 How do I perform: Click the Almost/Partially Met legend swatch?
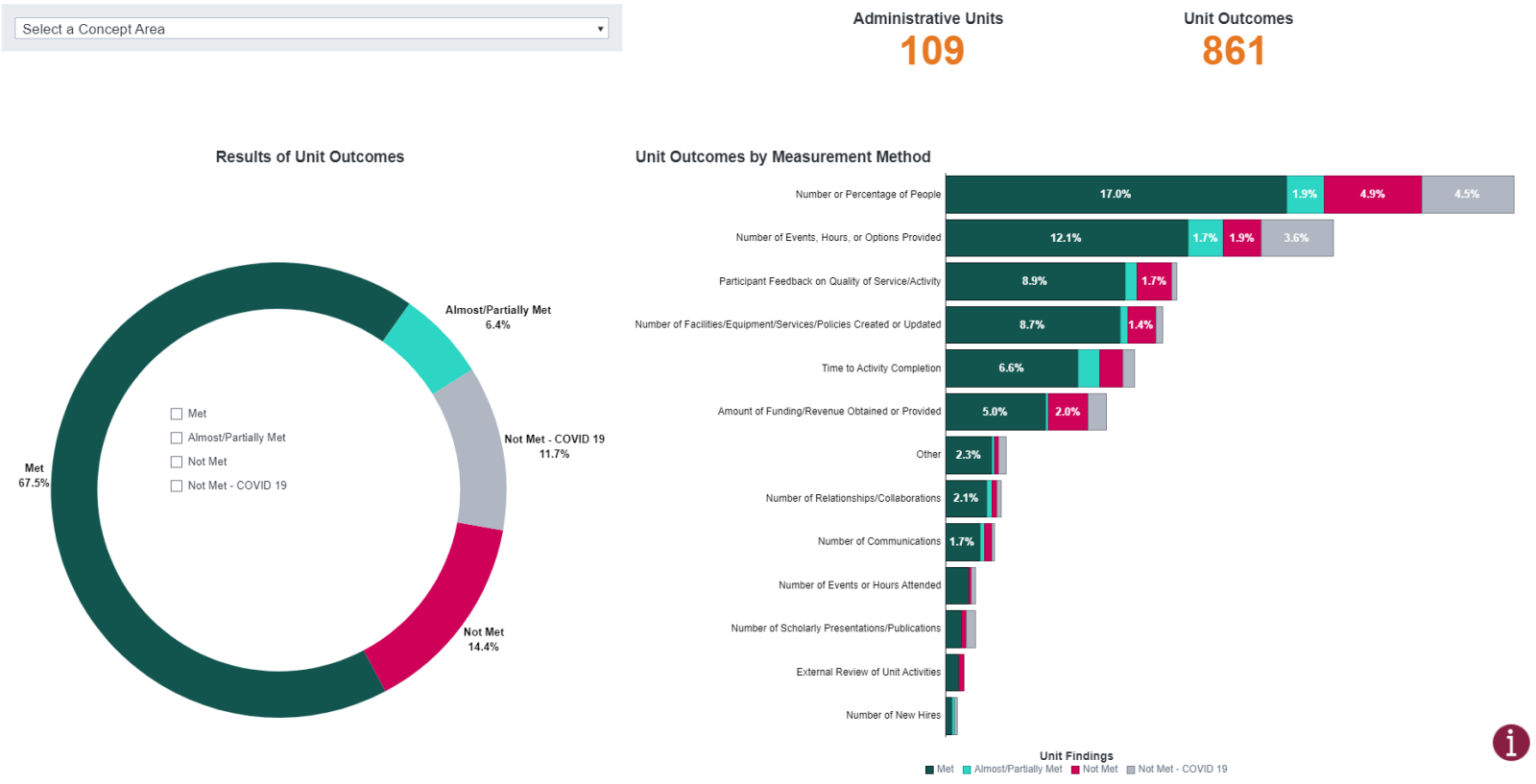click(967, 770)
